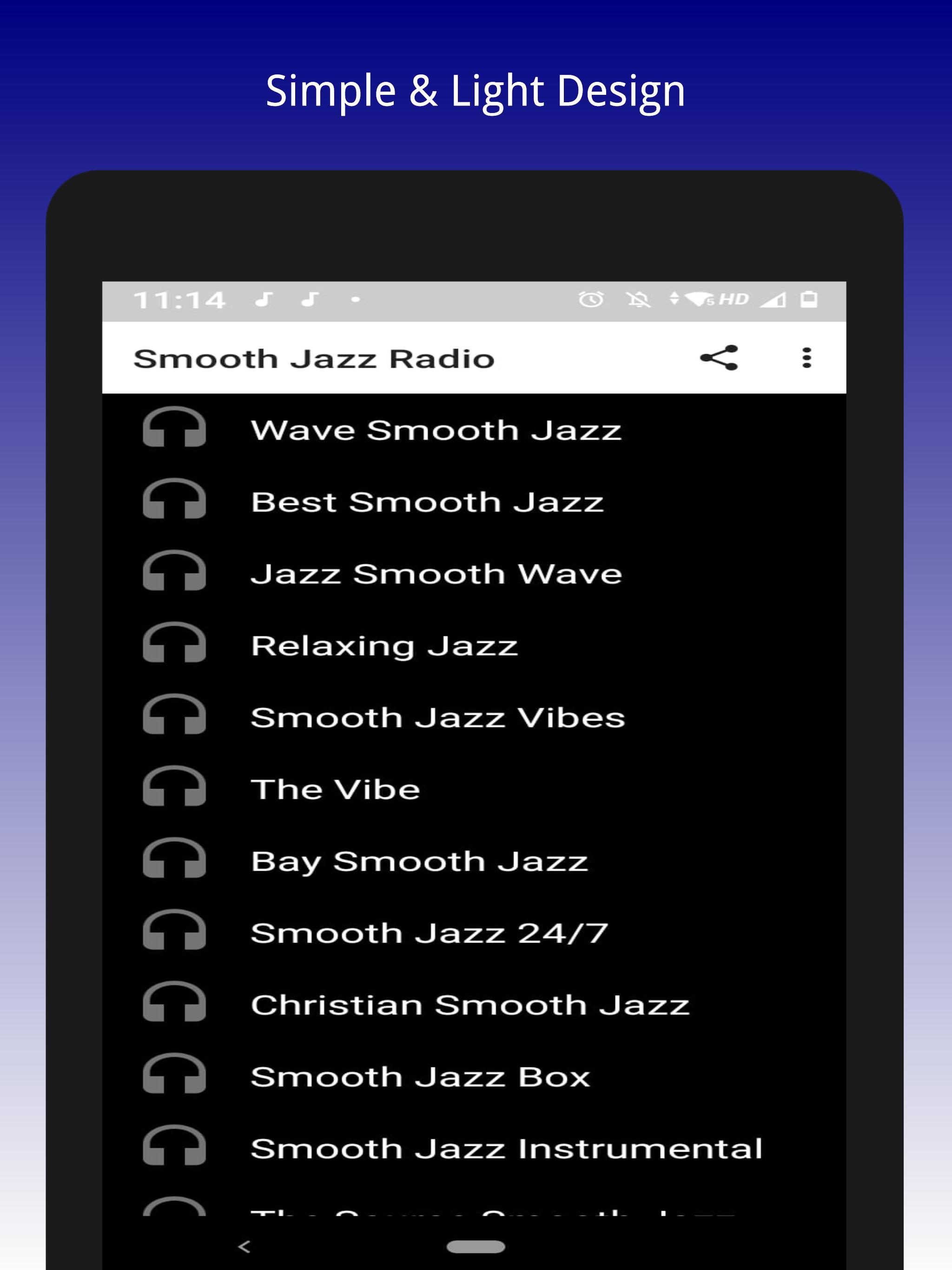Screen dimensions: 952x1270
Task: Tap the alarm clock icon in status bar
Action: pos(591,299)
